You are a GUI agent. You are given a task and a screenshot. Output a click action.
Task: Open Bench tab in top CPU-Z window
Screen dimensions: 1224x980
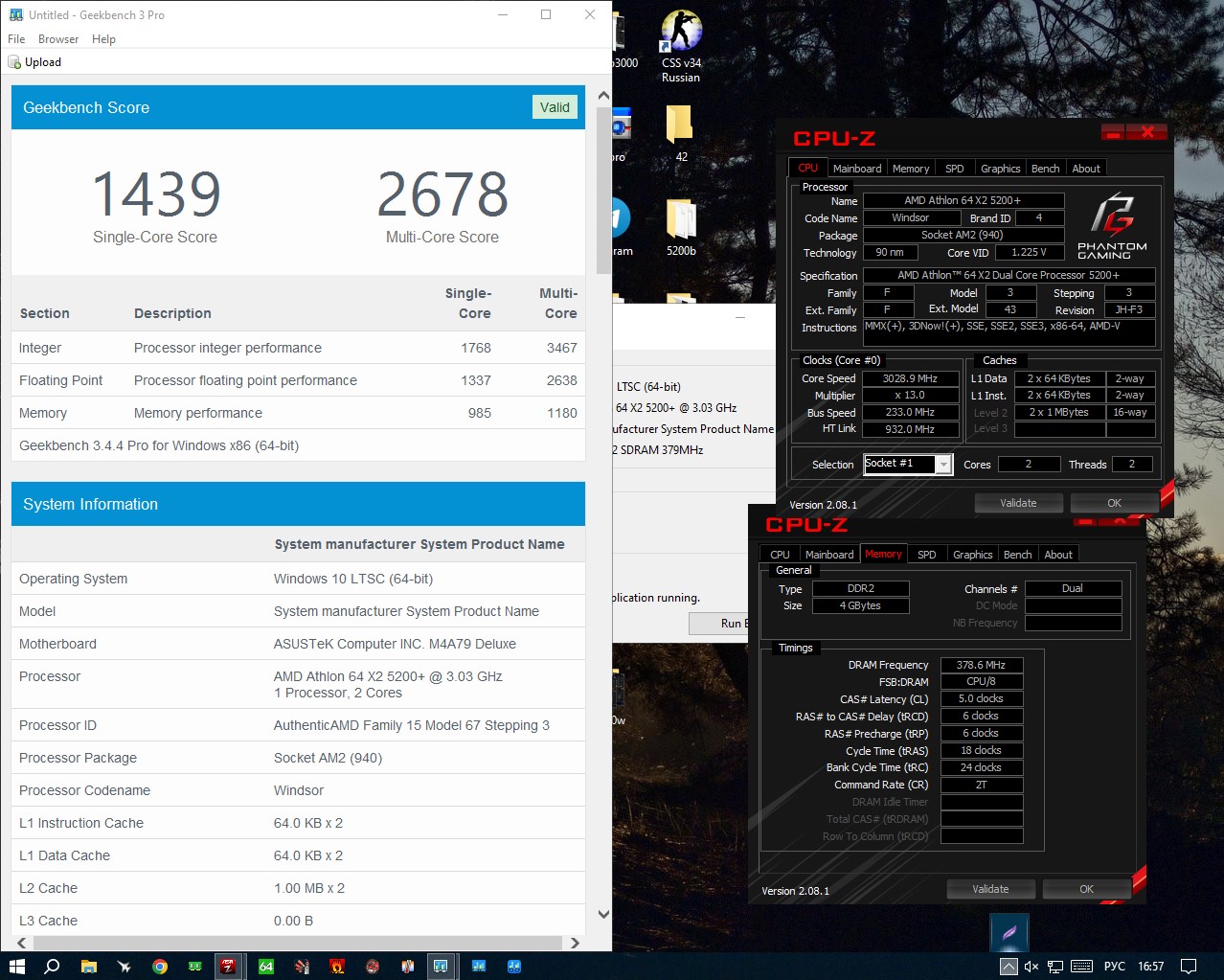point(1045,169)
